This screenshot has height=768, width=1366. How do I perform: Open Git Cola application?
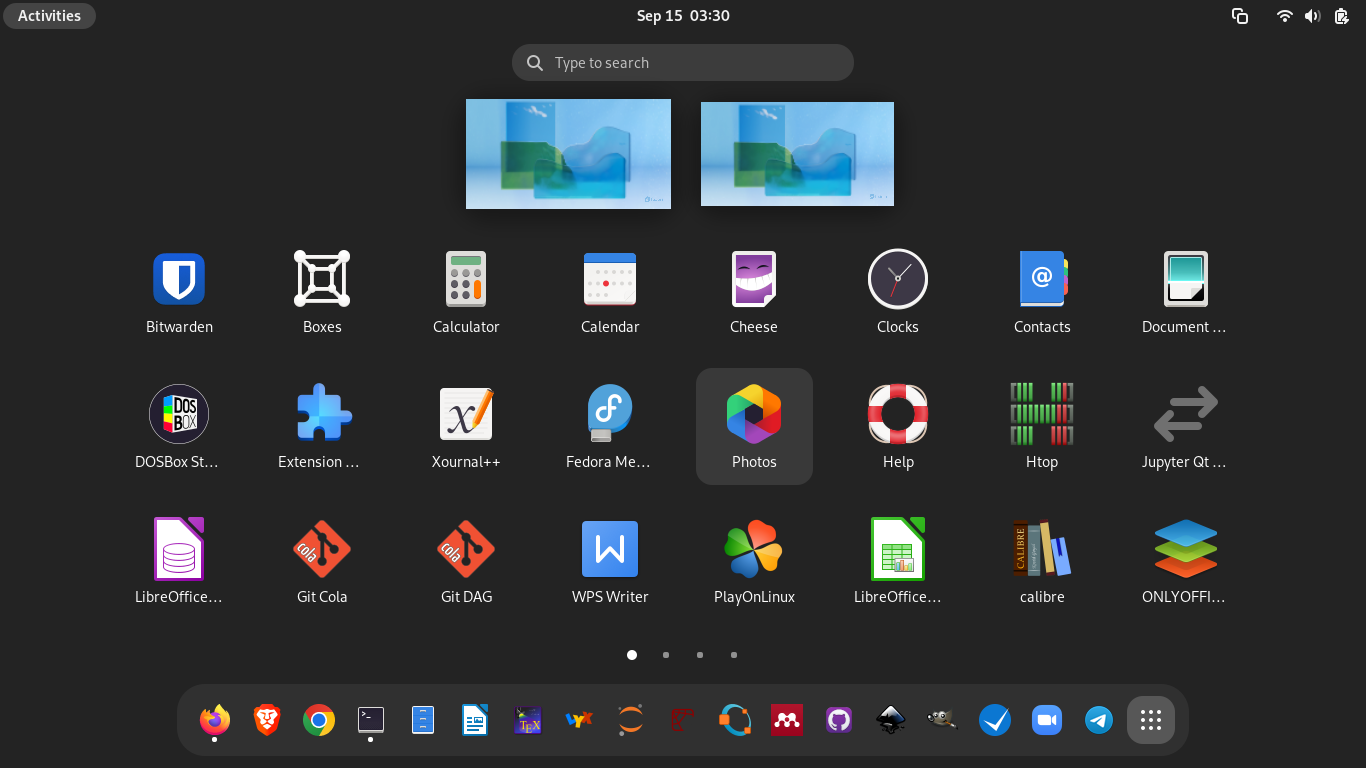coord(322,550)
